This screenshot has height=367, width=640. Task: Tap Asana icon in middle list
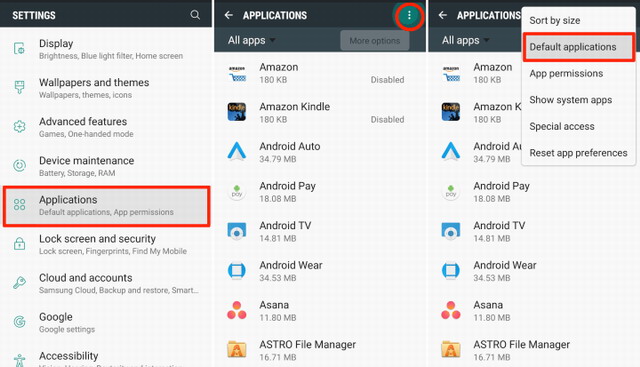coord(237,310)
